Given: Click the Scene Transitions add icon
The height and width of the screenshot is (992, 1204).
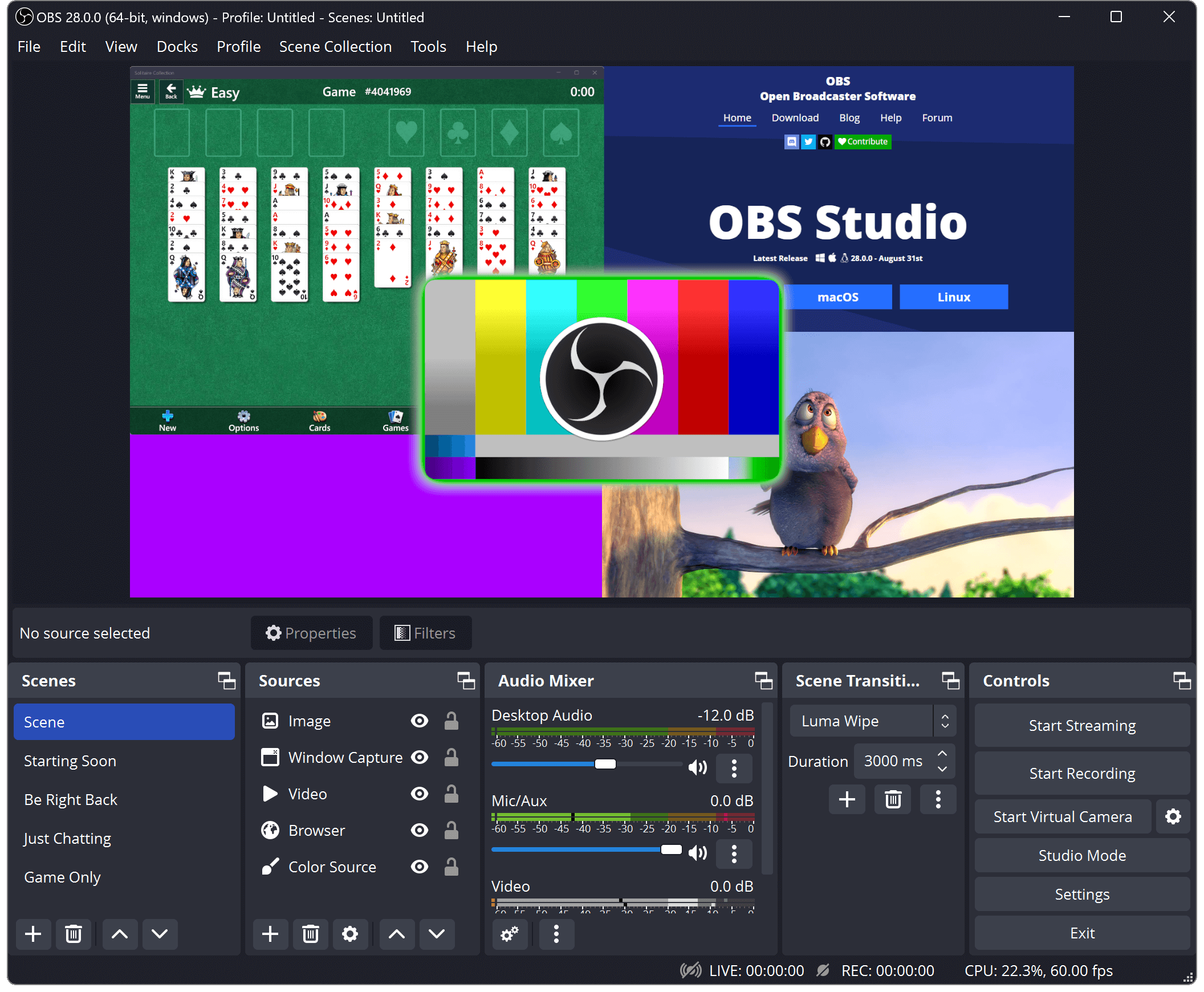Looking at the screenshot, I should [x=846, y=799].
